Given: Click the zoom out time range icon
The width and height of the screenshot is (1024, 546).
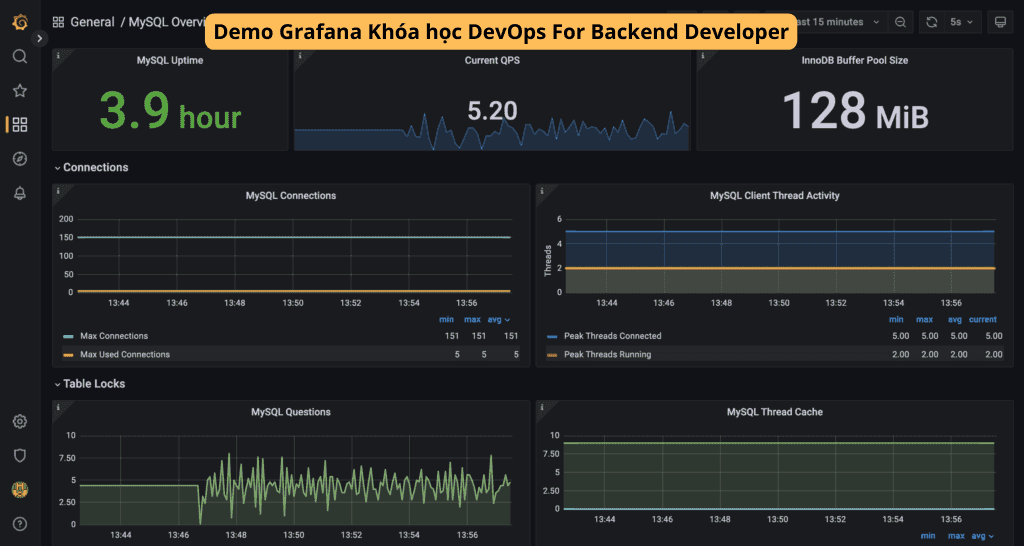Looking at the screenshot, I should (900, 22).
